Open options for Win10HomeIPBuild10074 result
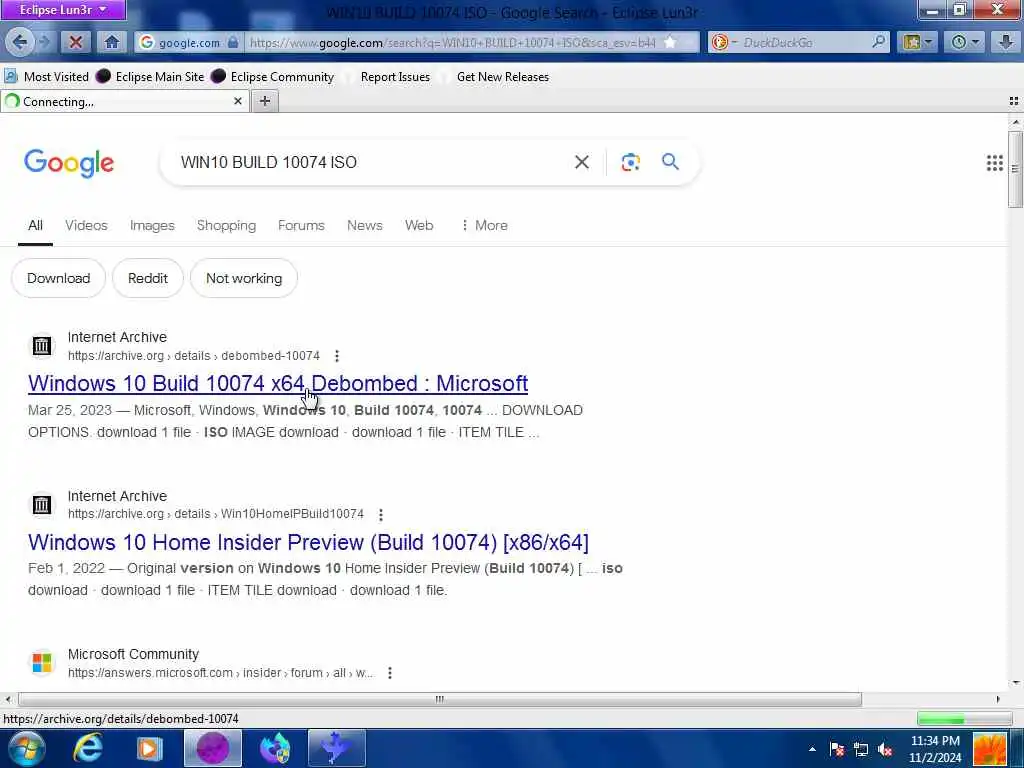 381,515
